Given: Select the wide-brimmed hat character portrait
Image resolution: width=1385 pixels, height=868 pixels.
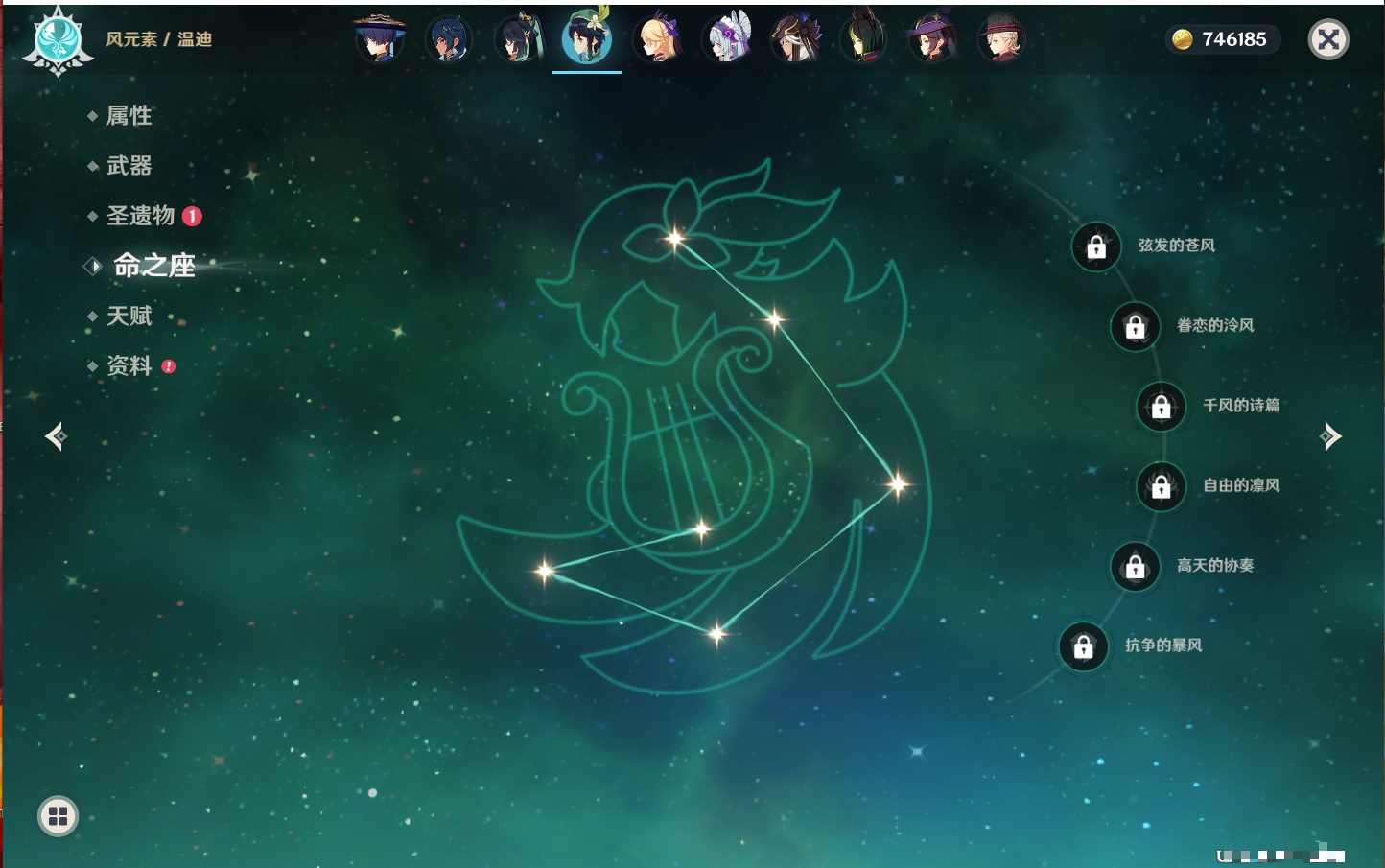Looking at the screenshot, I should (x=380, y=39).
